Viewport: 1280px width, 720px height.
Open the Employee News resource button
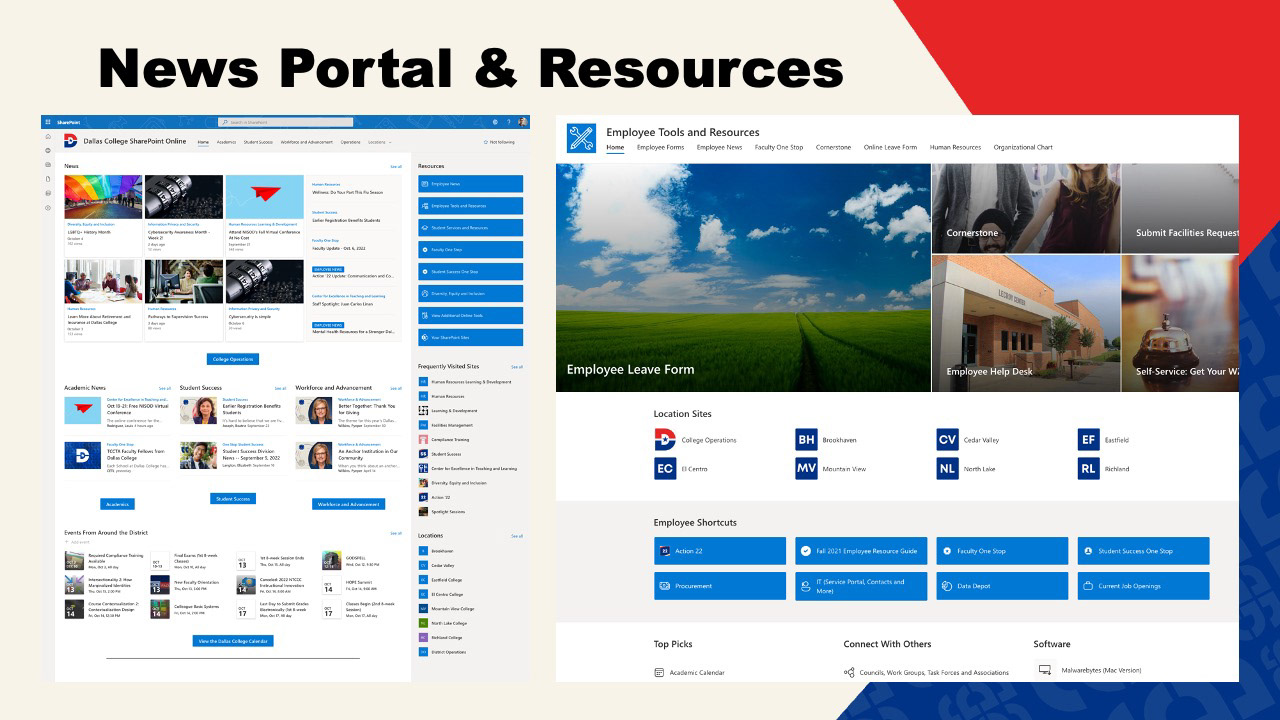[x=470, y=184]
